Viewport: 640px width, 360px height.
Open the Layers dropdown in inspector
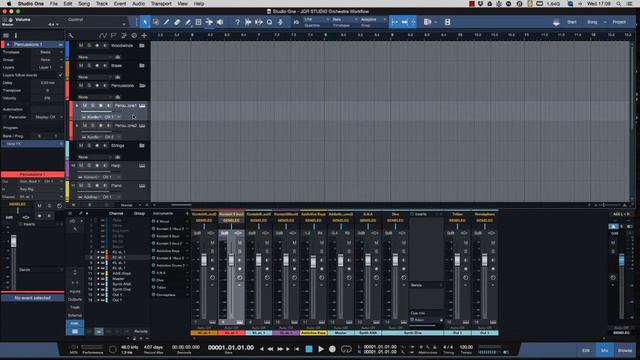(x=47, y=68)
